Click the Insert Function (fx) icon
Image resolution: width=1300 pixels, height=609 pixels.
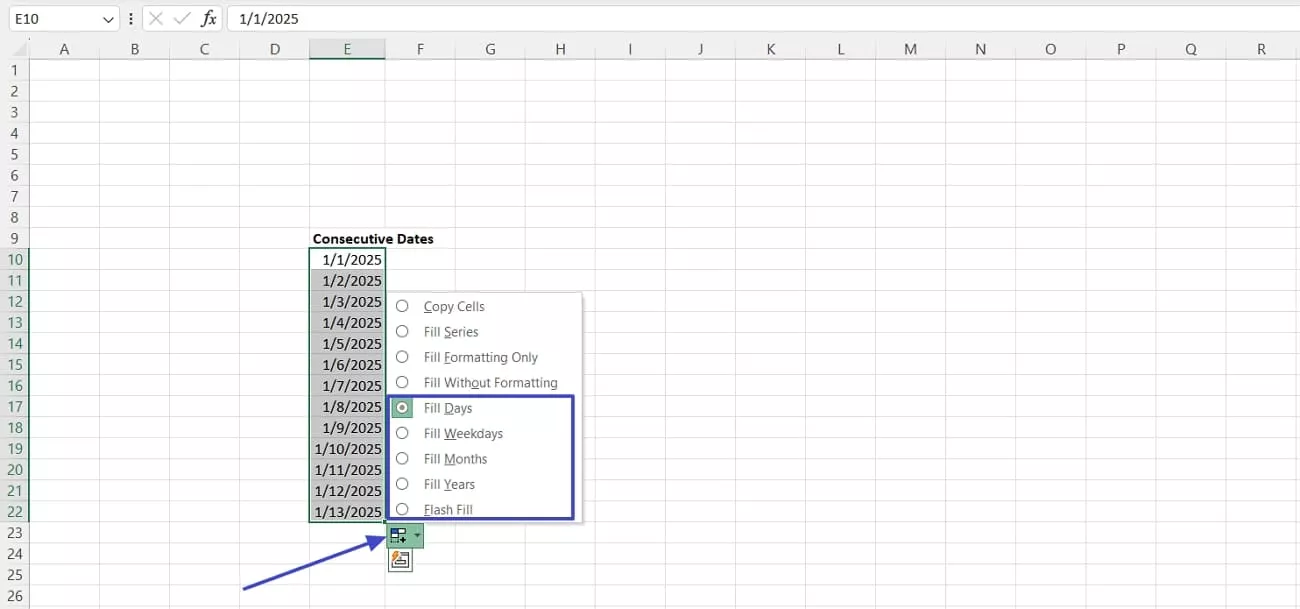[207, 17]
